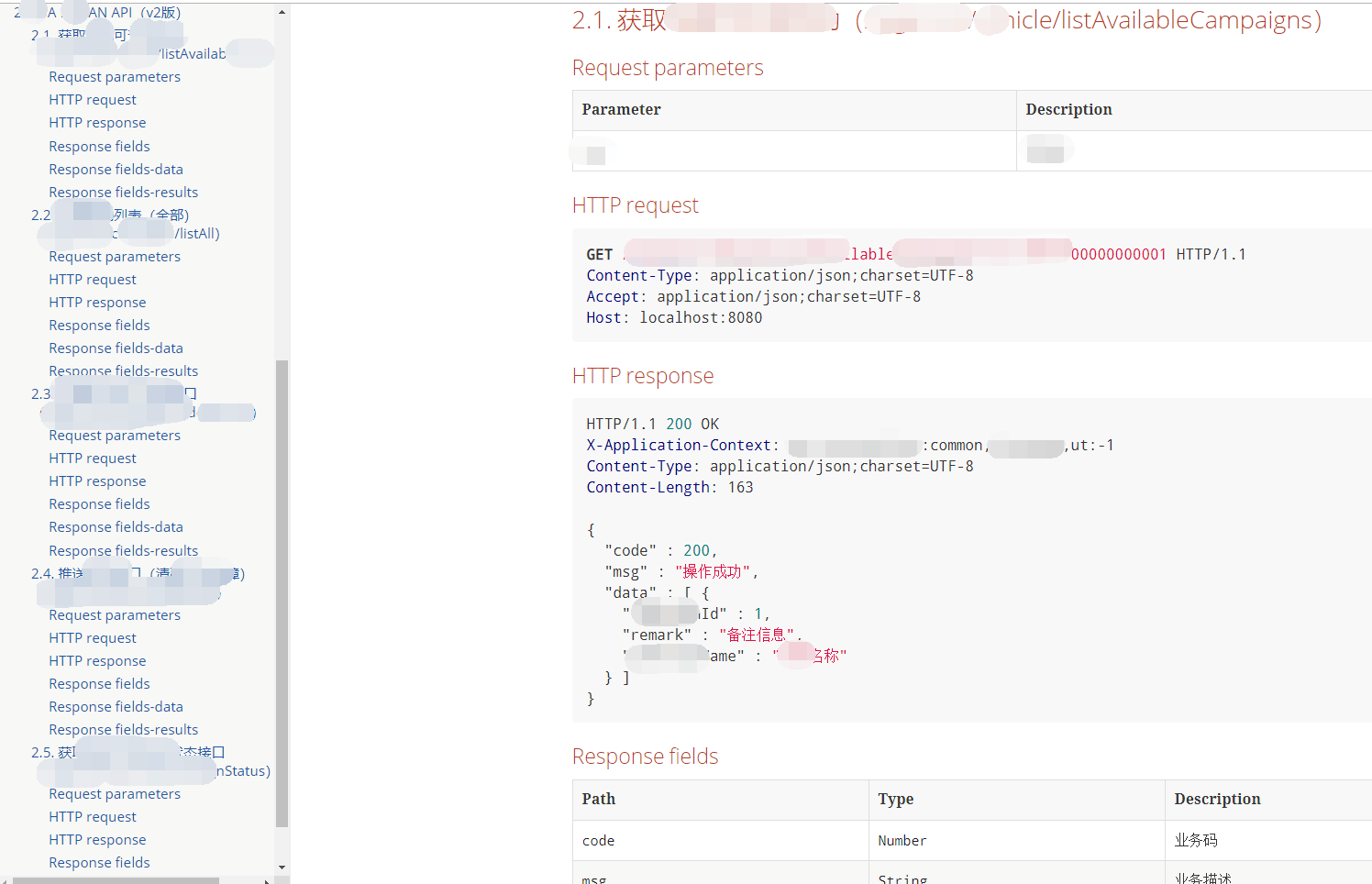Open Response fields-data under sidebar section 2.4
The image size is (1372, 884).
coord(116,707)
